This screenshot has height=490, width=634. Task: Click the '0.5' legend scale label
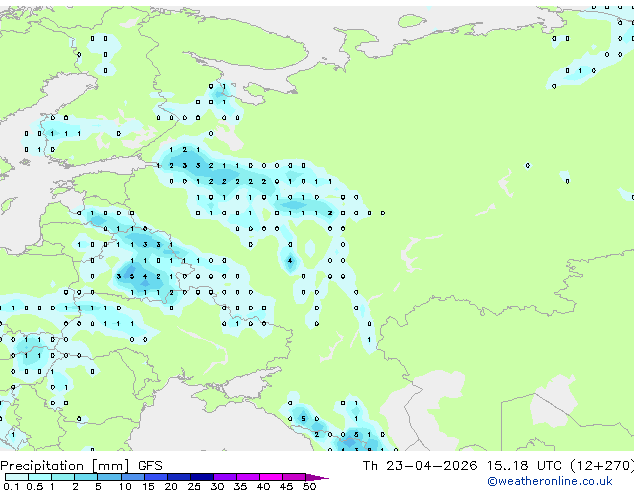click(35, 486)
